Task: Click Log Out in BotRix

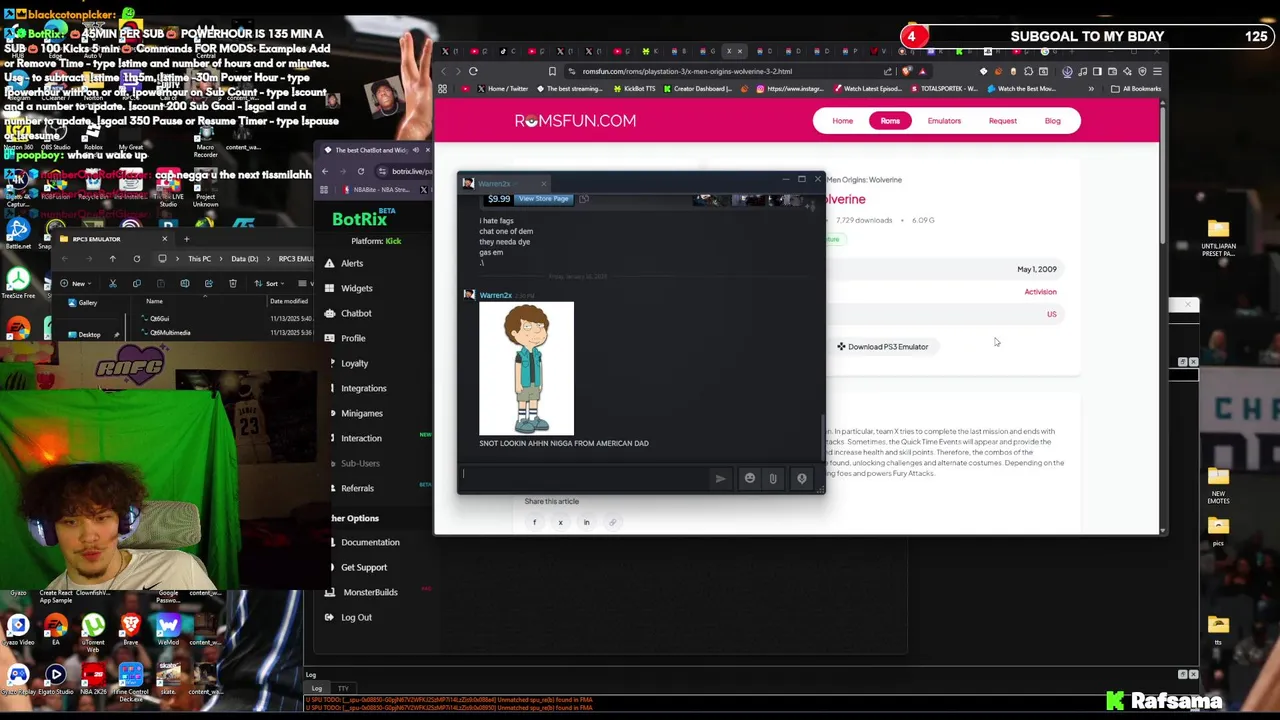Action: 356,617
